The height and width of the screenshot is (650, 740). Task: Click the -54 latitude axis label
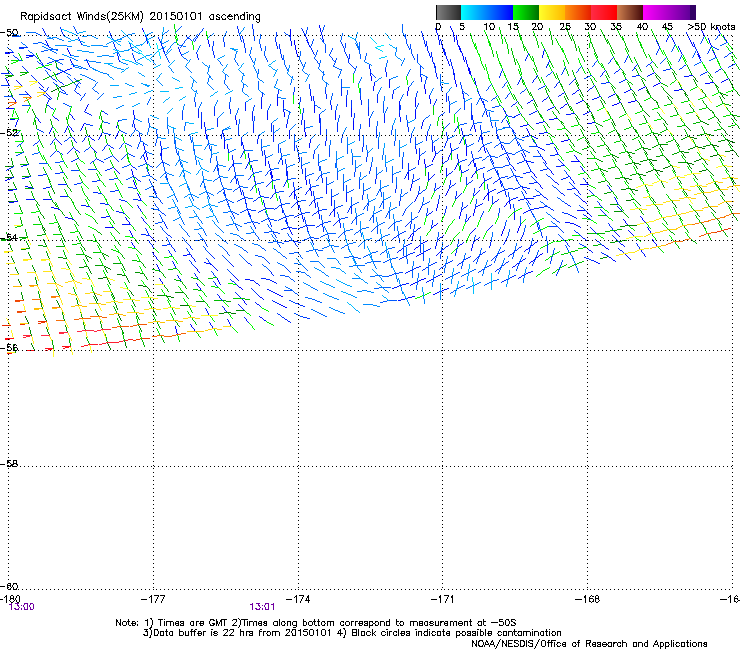[x=9, y=237]
